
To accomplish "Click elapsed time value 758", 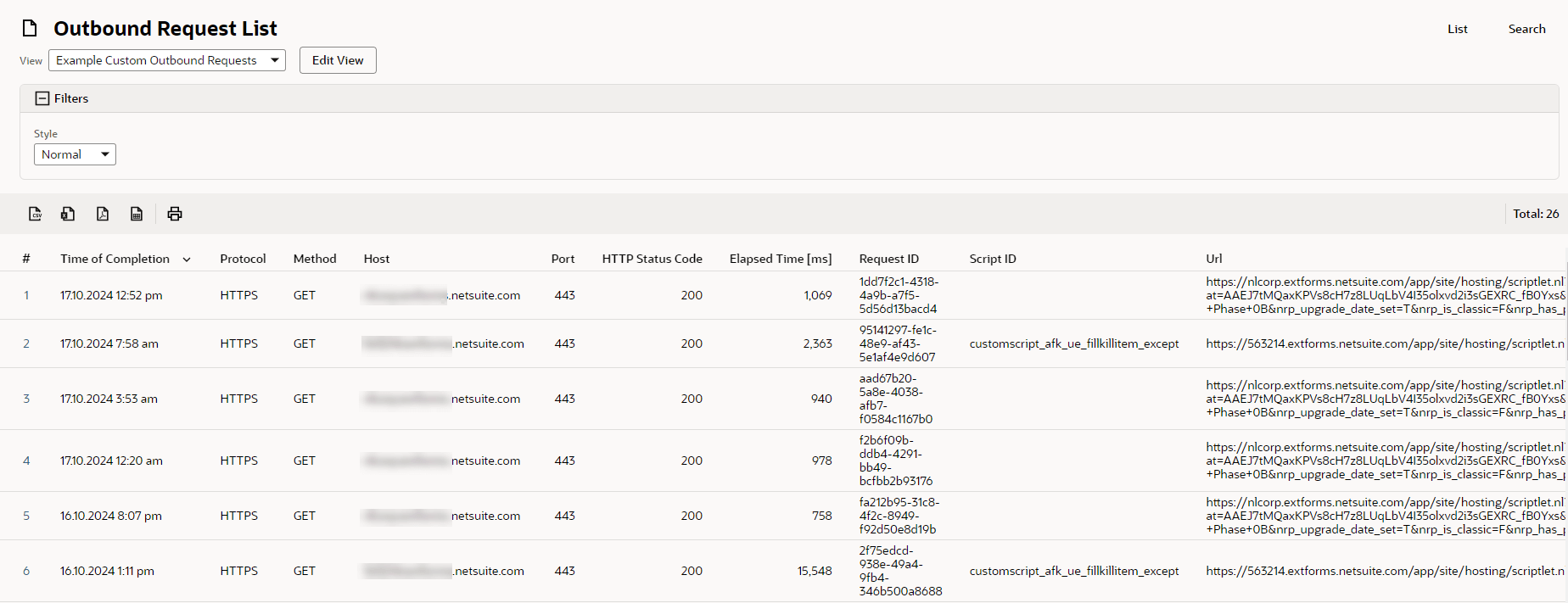I will pos(821,516).
